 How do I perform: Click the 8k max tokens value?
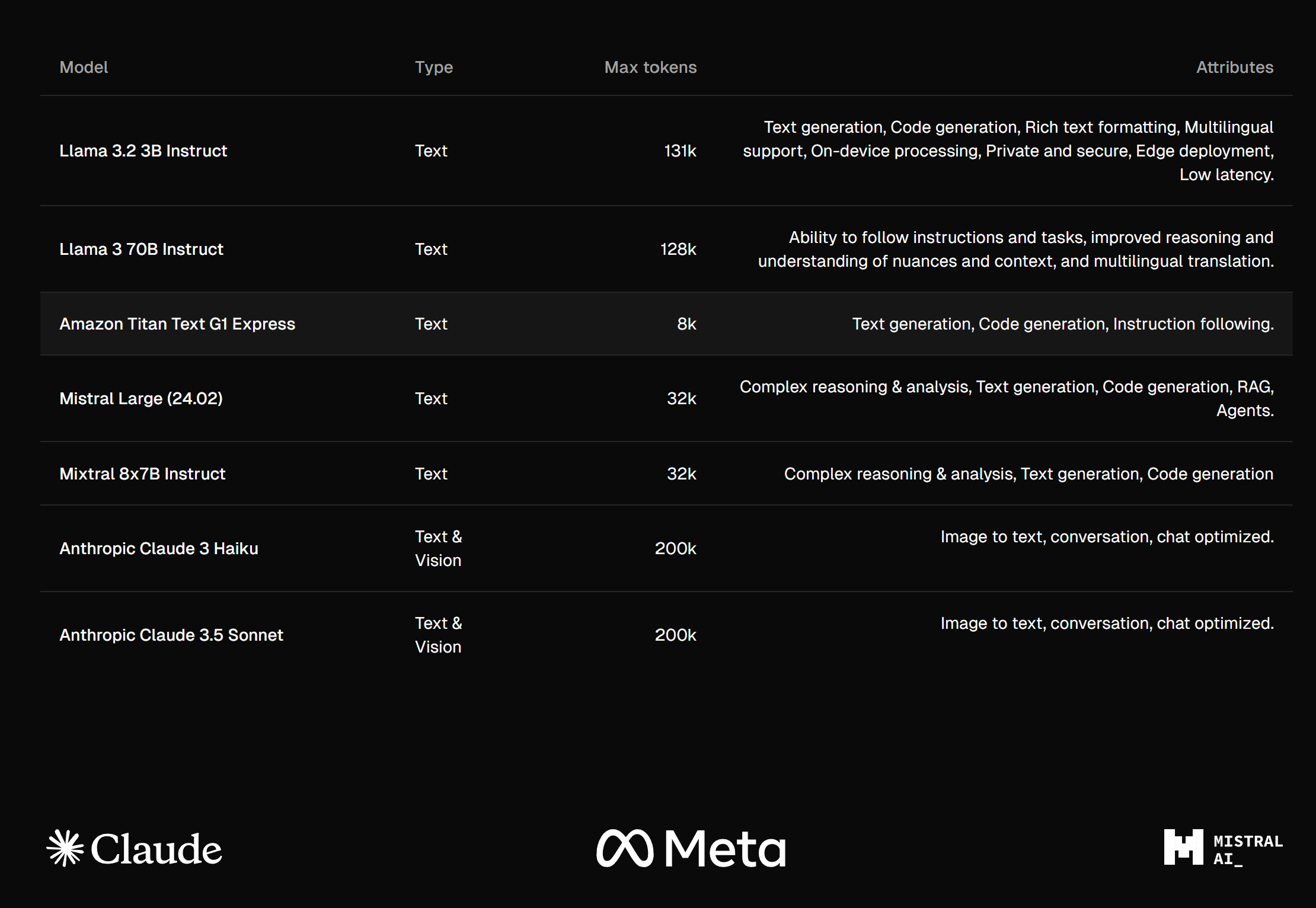tap(686, 324)
